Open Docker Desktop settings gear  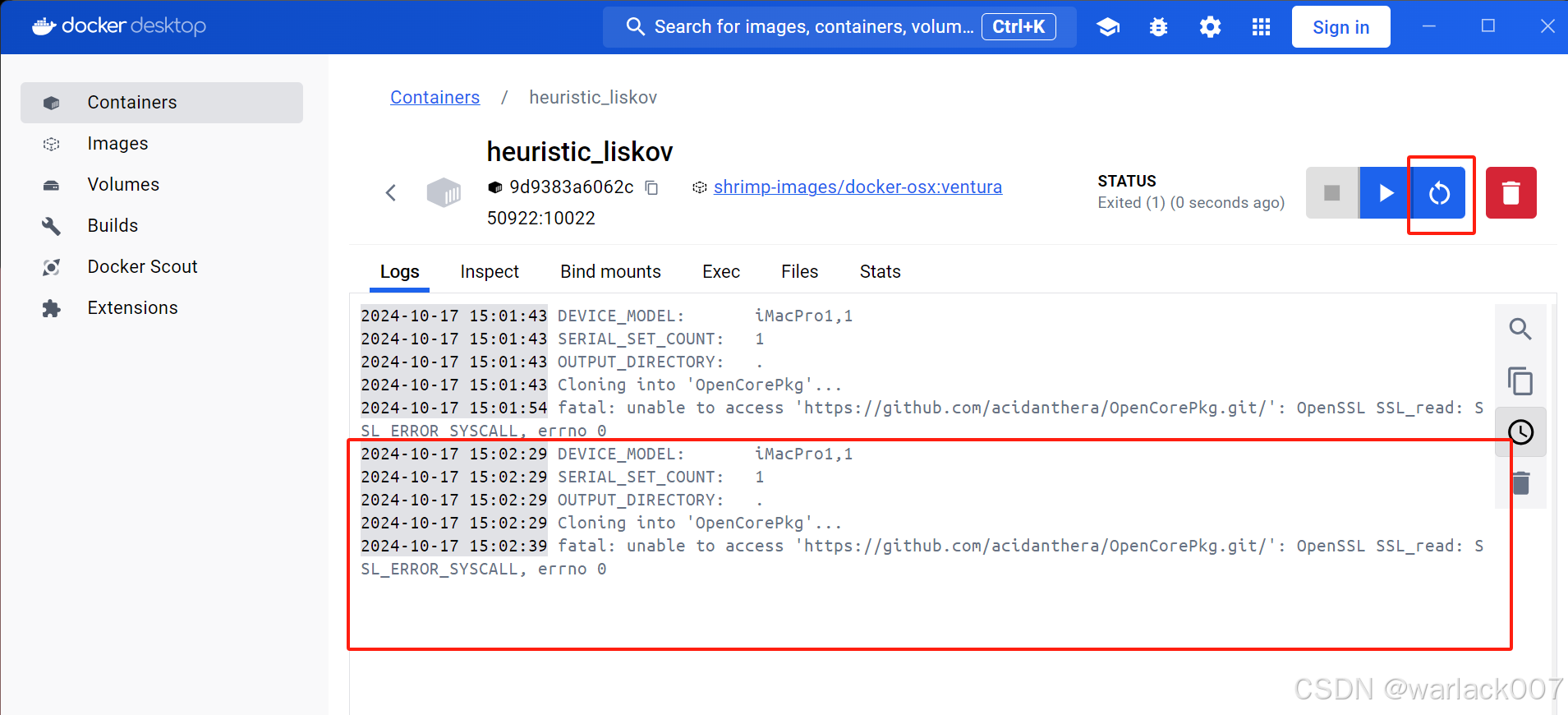(x=1210, y=27)
